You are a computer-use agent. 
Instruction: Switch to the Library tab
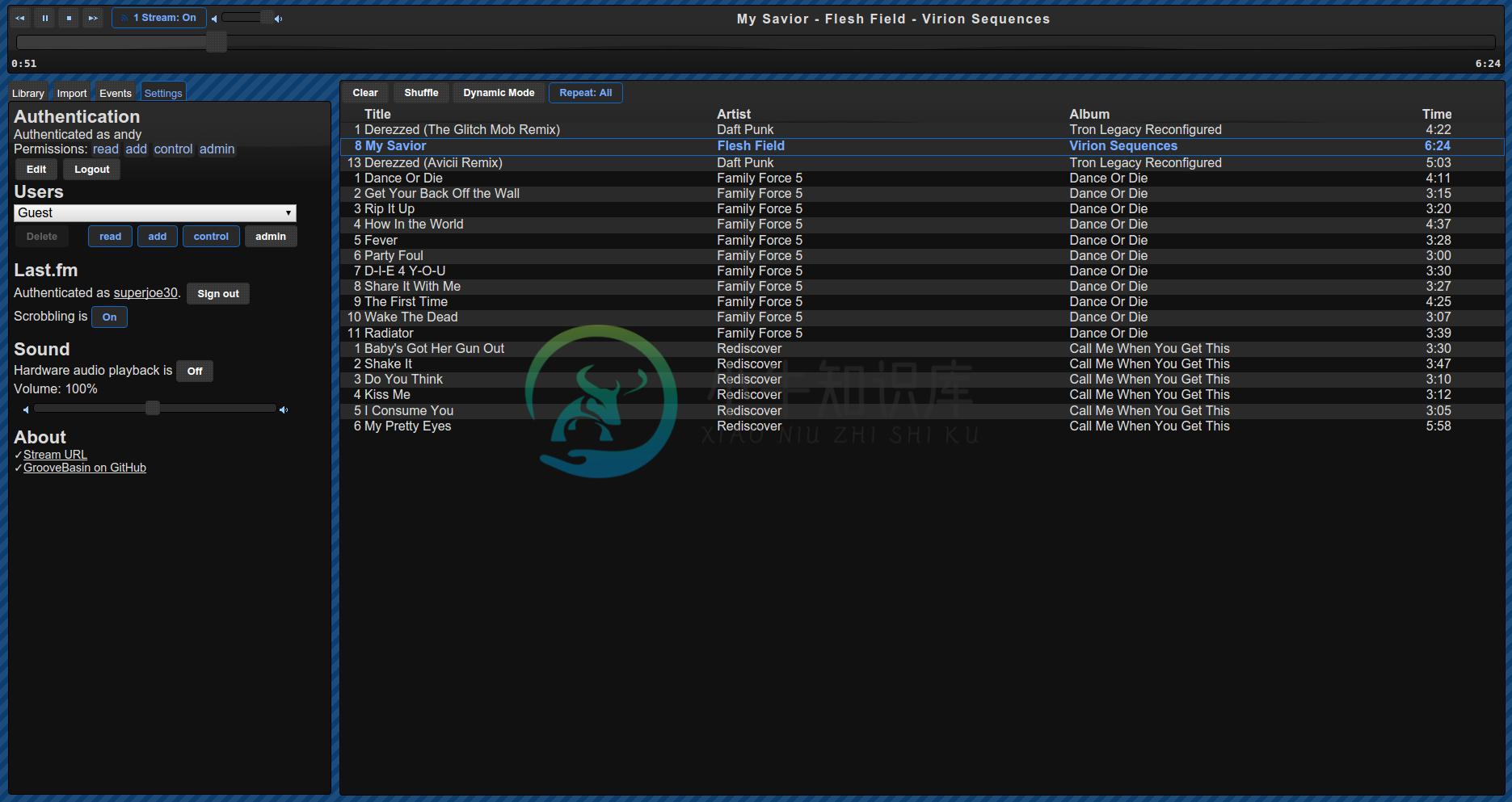click(28, 93)
